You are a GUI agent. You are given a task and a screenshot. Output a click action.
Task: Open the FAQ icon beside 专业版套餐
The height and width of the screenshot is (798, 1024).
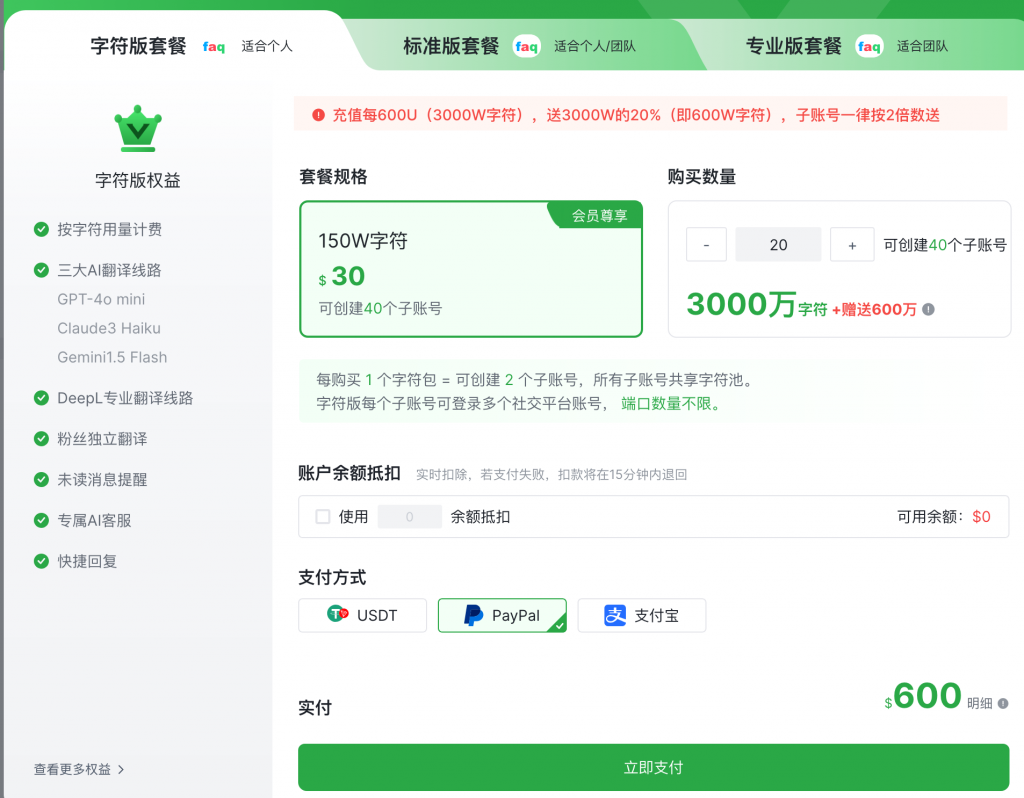(869, 46)
